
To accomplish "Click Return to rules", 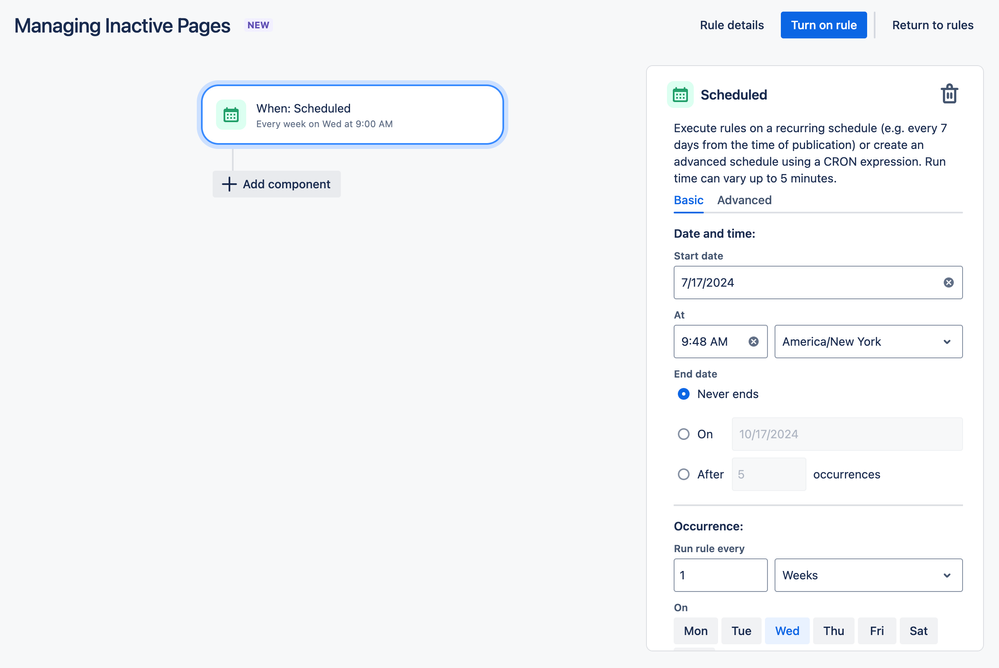I will [933, 25].
